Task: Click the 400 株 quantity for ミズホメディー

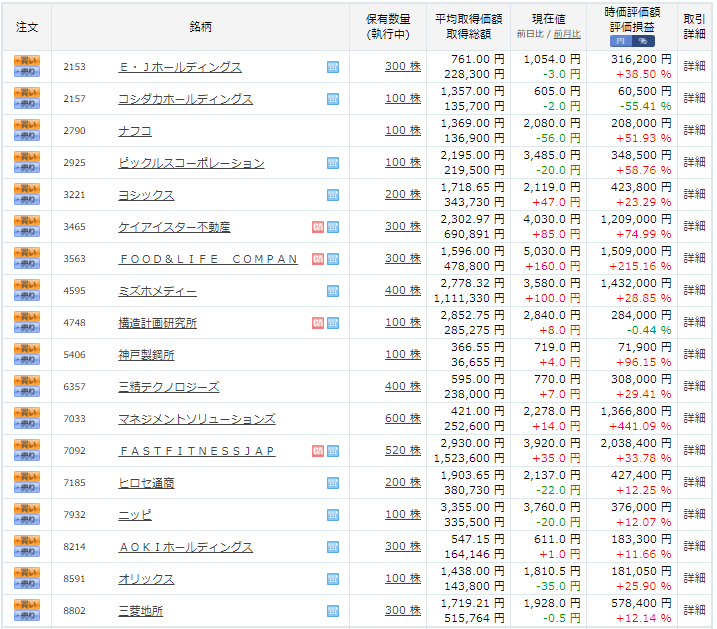Action: 403,290
